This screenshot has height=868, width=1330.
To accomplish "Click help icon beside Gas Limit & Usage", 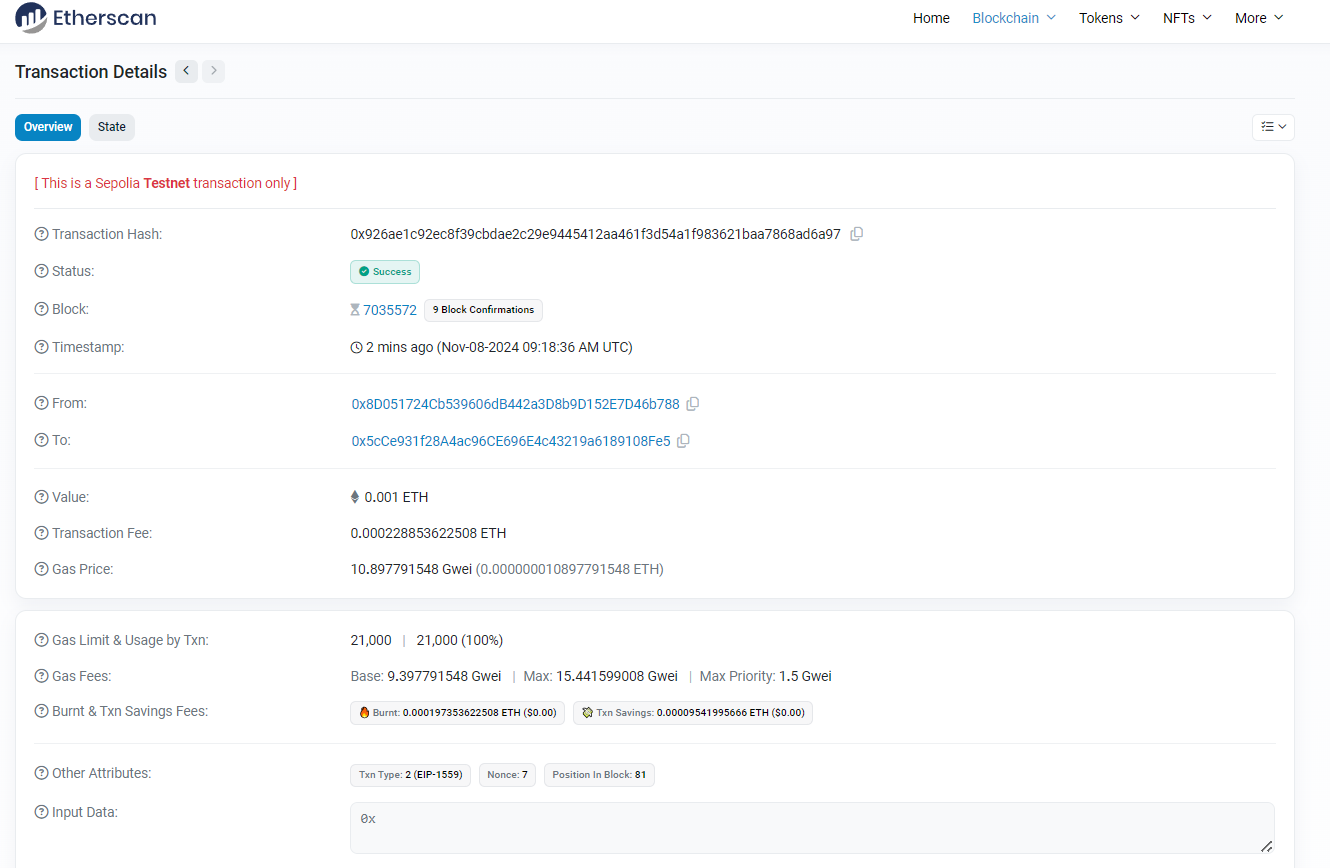I will click(41, 640).
